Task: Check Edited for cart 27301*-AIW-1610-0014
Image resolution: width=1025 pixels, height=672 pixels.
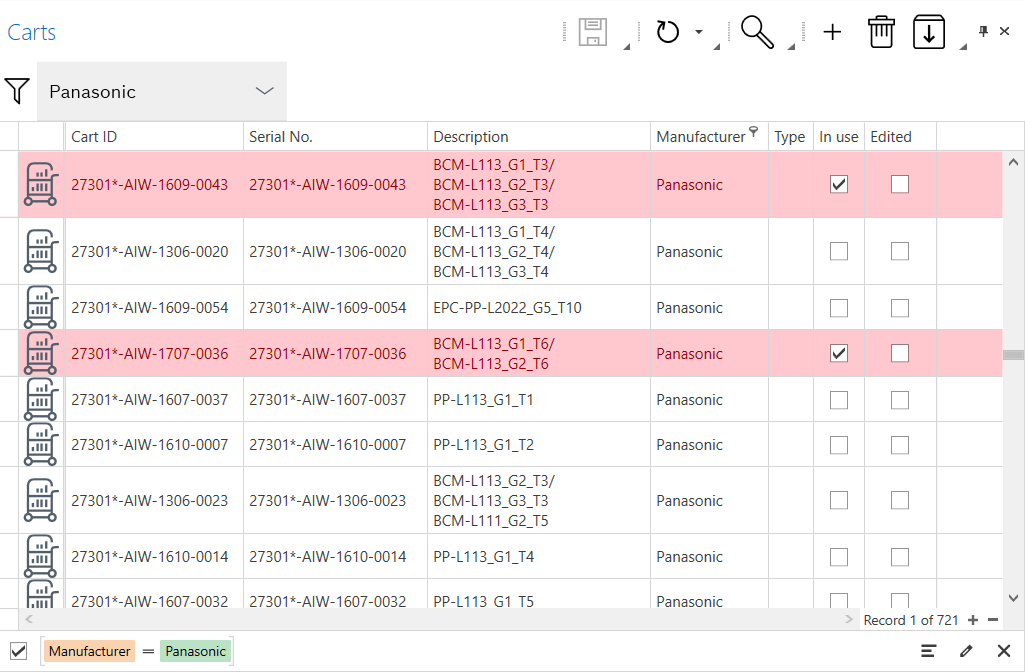Action: (x=899, y=556)
